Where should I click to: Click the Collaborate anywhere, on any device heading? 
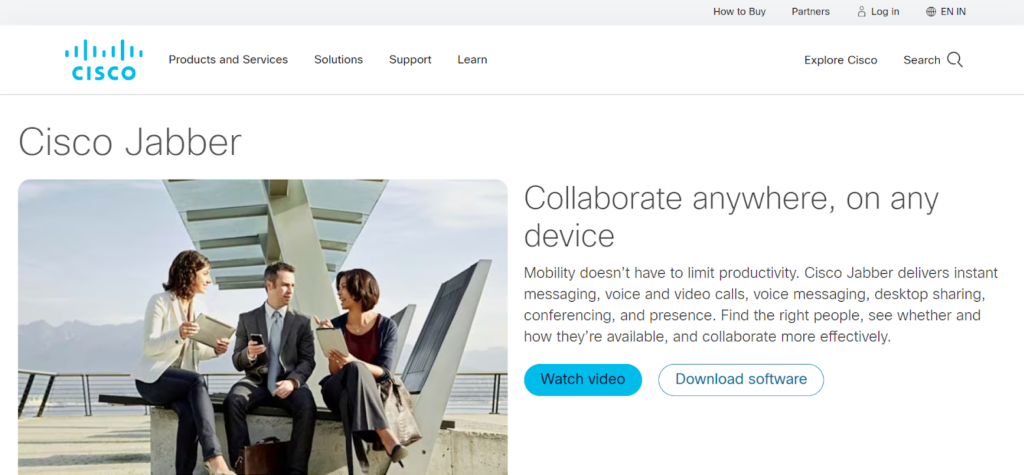pyautogui.click(x=730, y=217)
